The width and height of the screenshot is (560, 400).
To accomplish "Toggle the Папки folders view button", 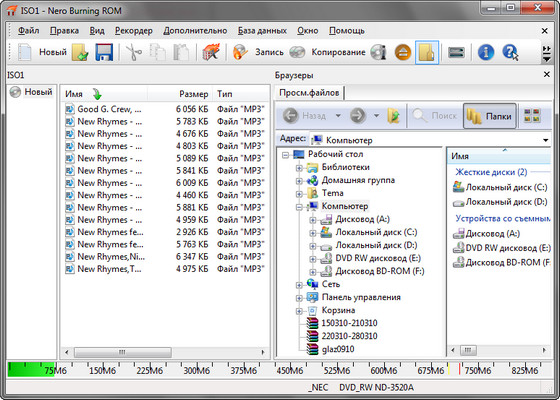I will [490, 116].
